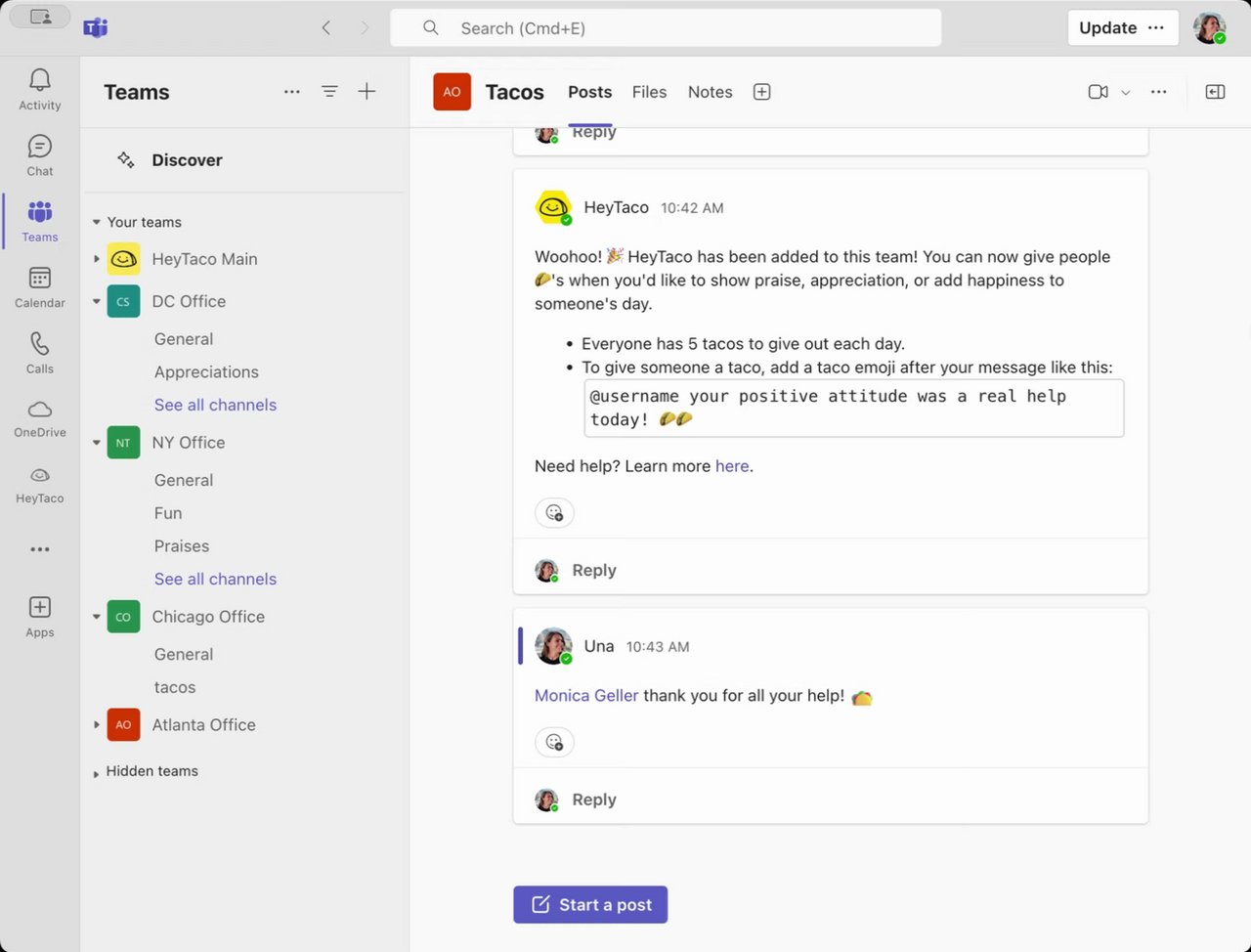This screenshot has width=1251, height=952.
Task: Open the Calls section
Action: click(40, 353)
